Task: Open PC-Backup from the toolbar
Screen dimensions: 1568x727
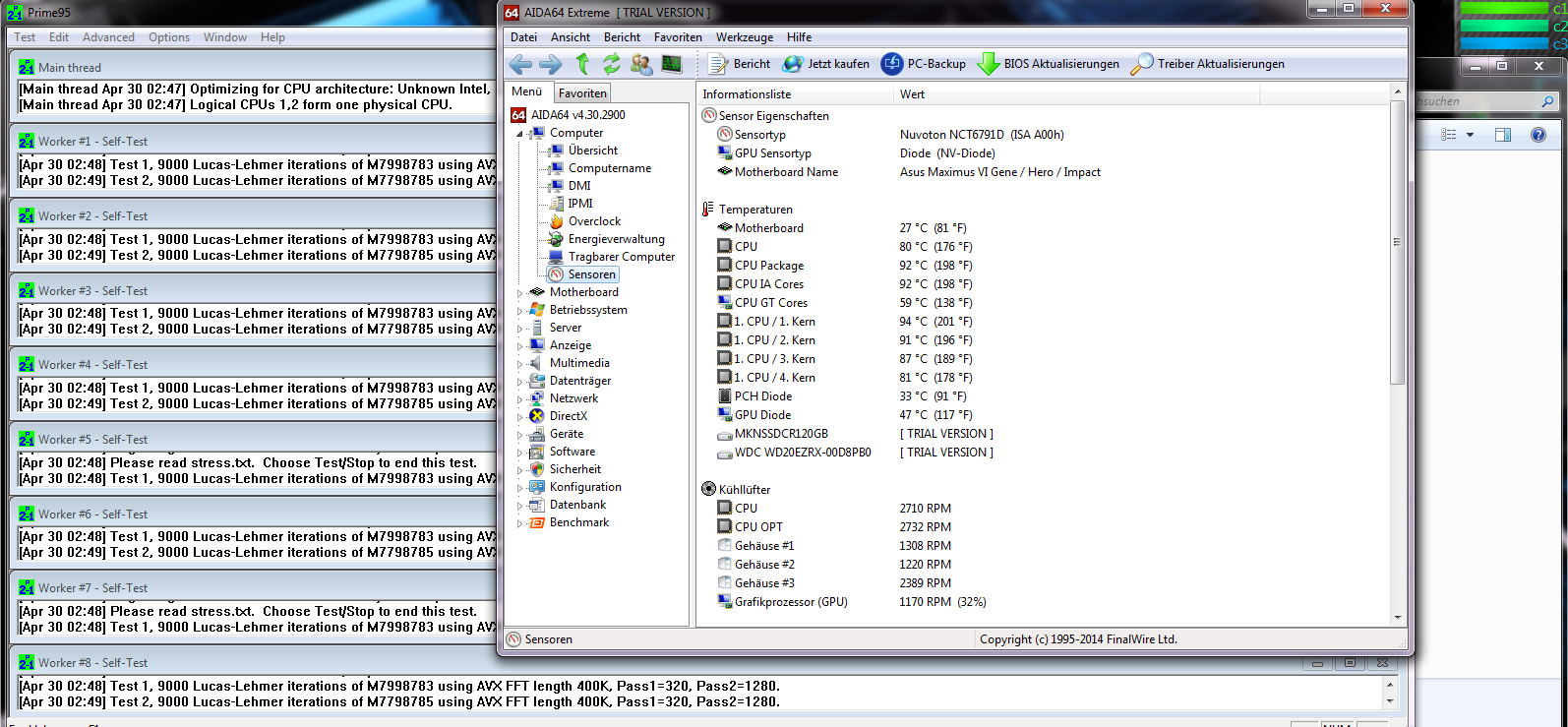Action: point(924,64)
